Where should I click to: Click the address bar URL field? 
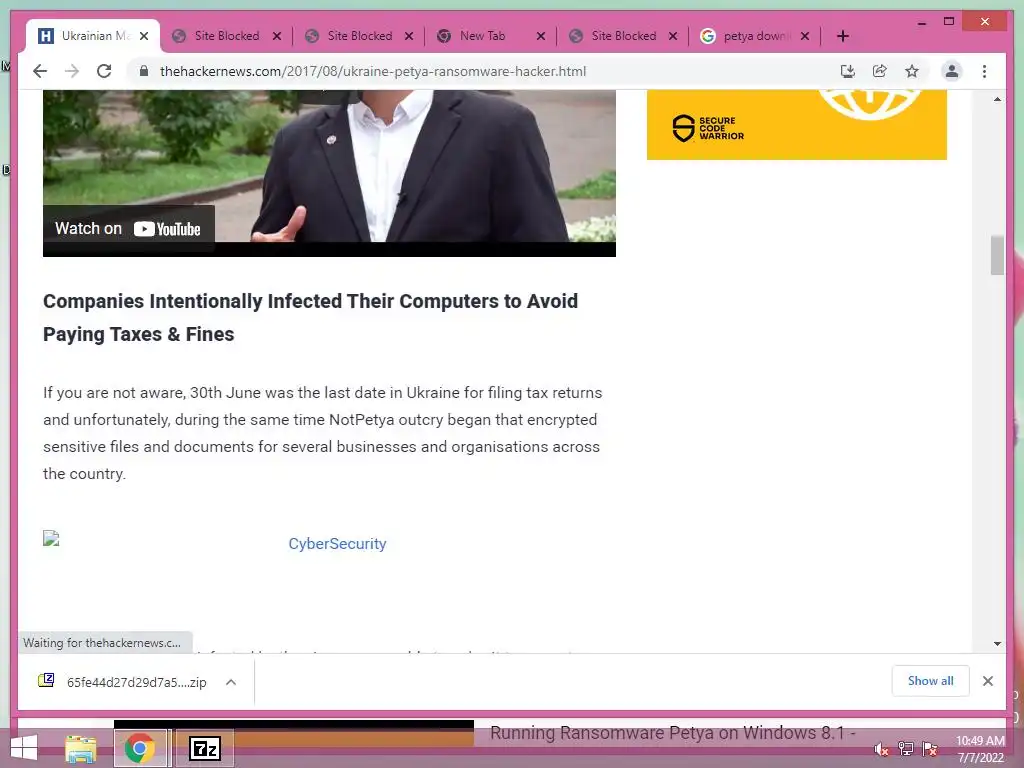483,71
